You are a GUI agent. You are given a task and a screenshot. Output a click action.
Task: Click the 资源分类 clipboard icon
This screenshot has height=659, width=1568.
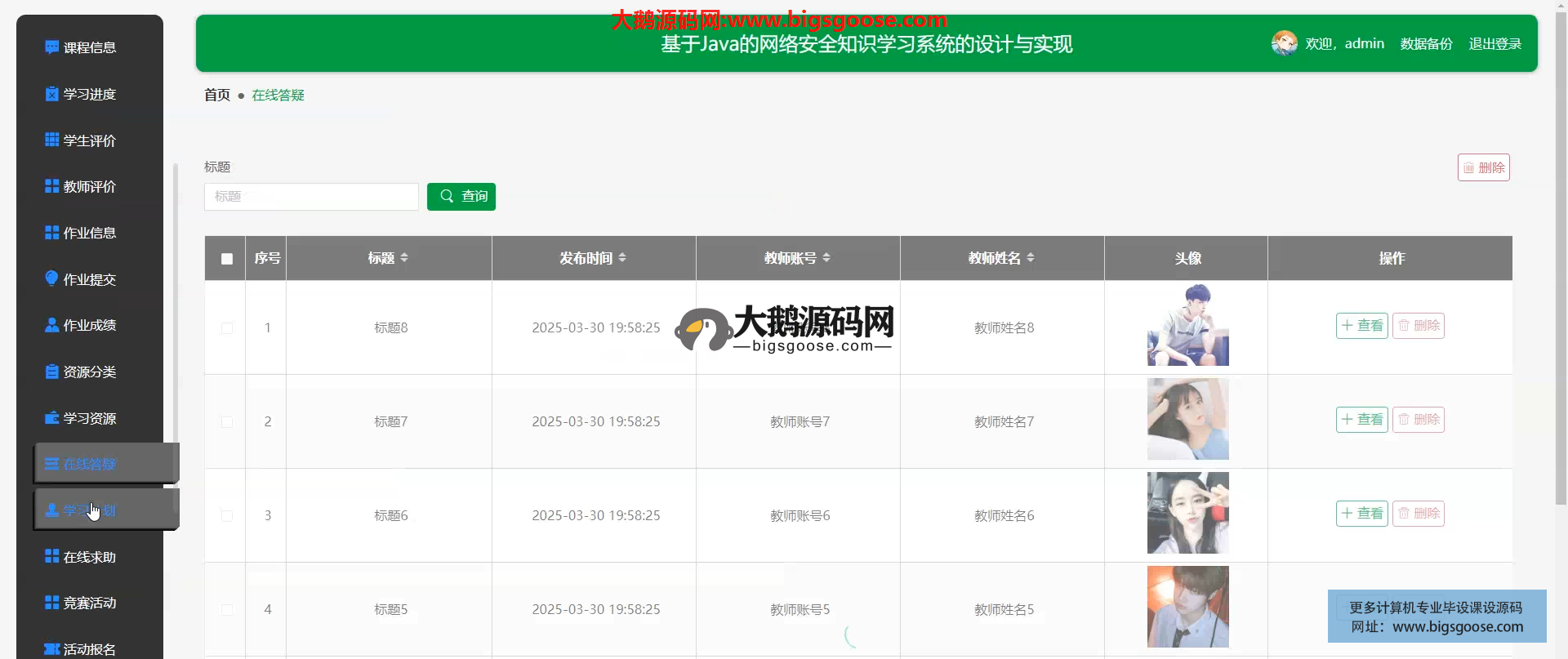pyautogui.click(x=51, y=372)
